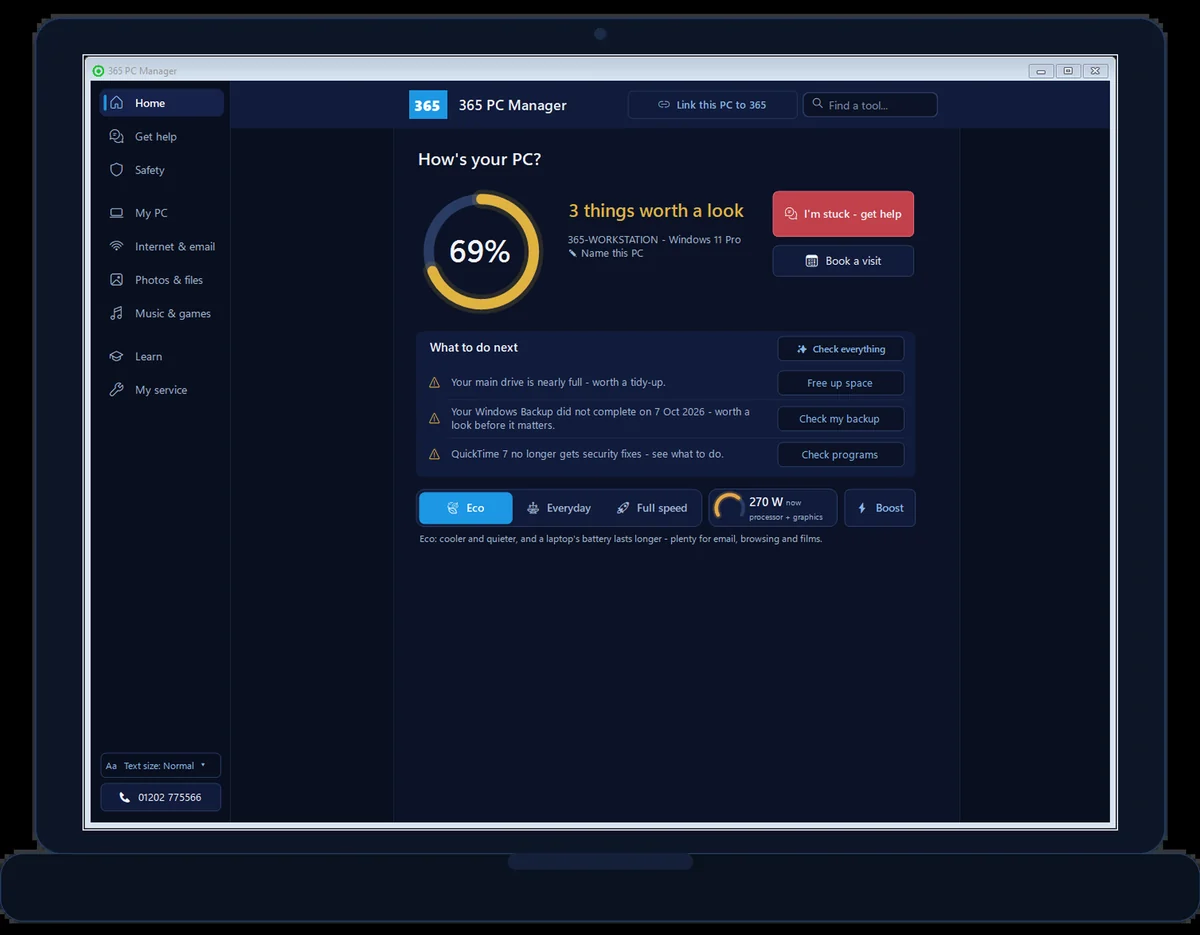This screenshot has width=1200, height=935.
Task: Click the Safety shield icon
Action: tap(117, 170)
